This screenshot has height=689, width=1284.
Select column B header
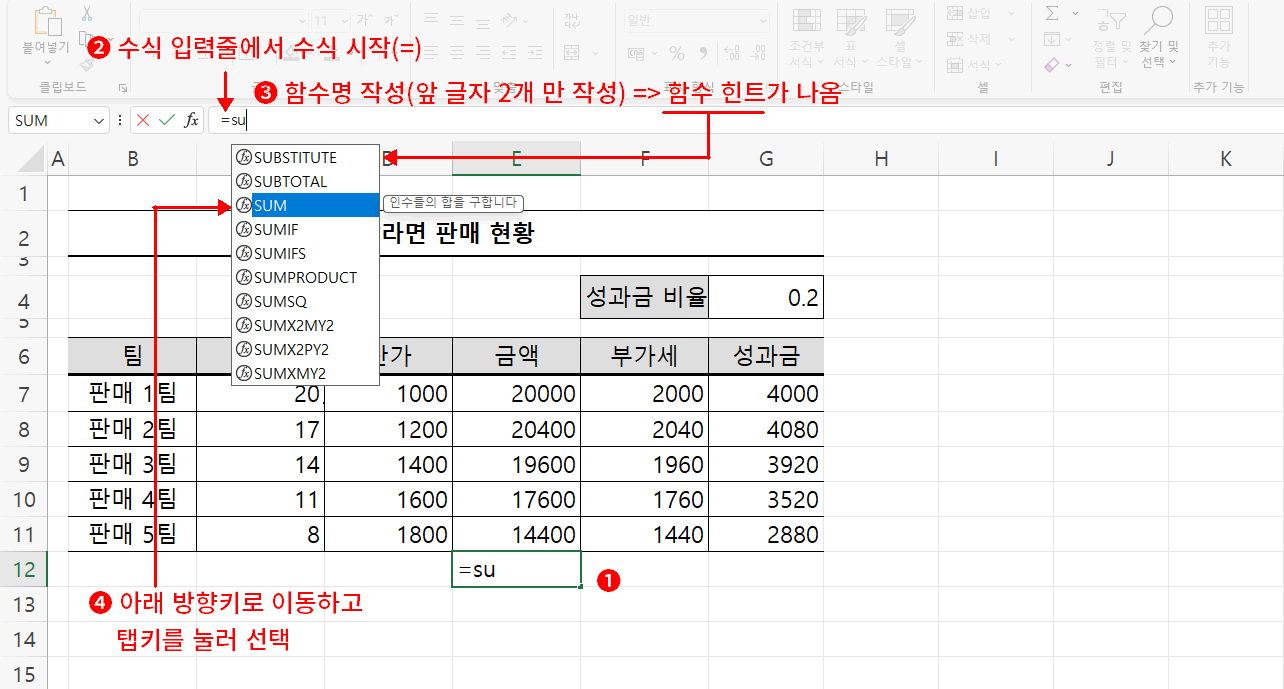point(132,158)
